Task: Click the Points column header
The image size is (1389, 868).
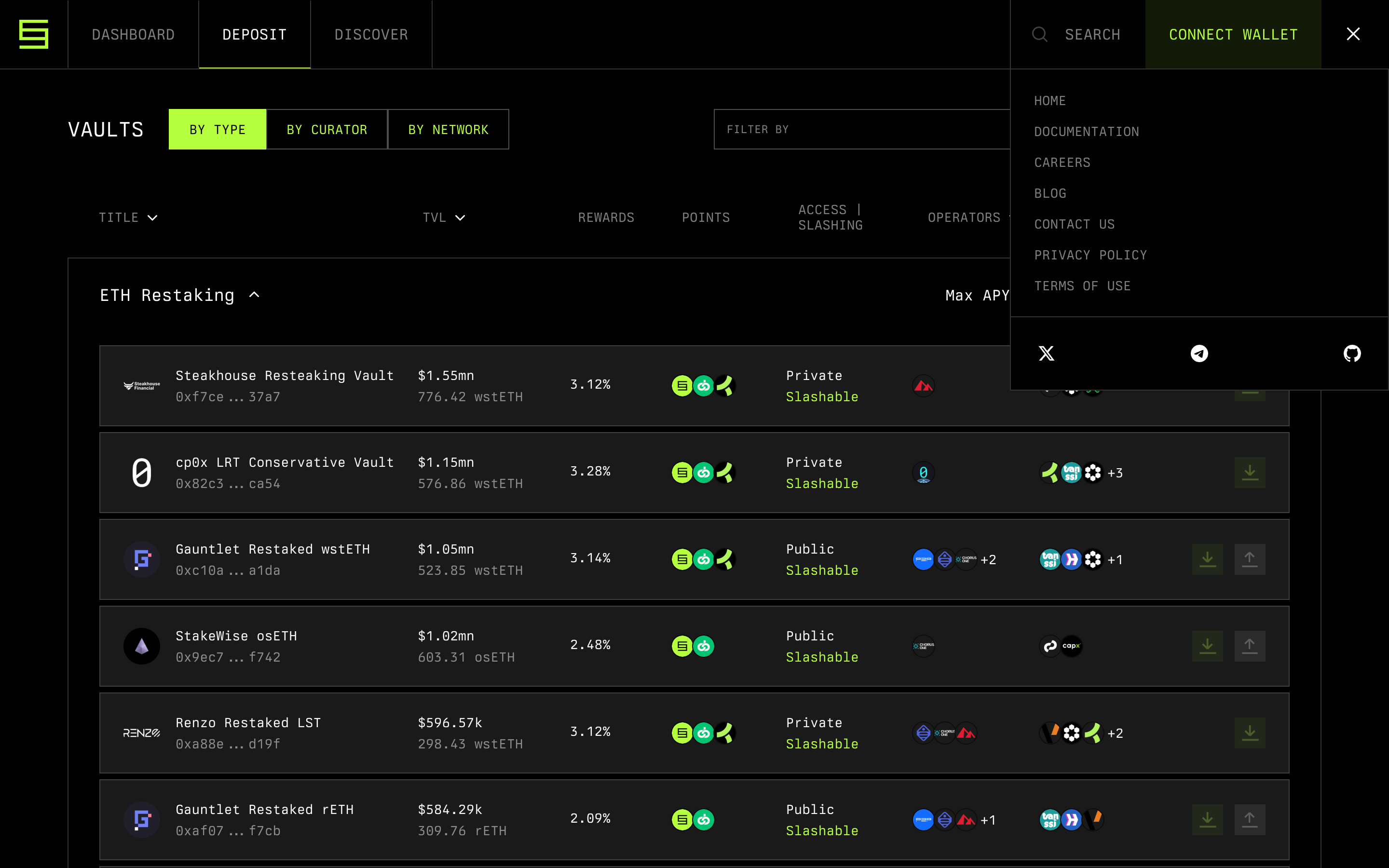Action: point(706,217)
